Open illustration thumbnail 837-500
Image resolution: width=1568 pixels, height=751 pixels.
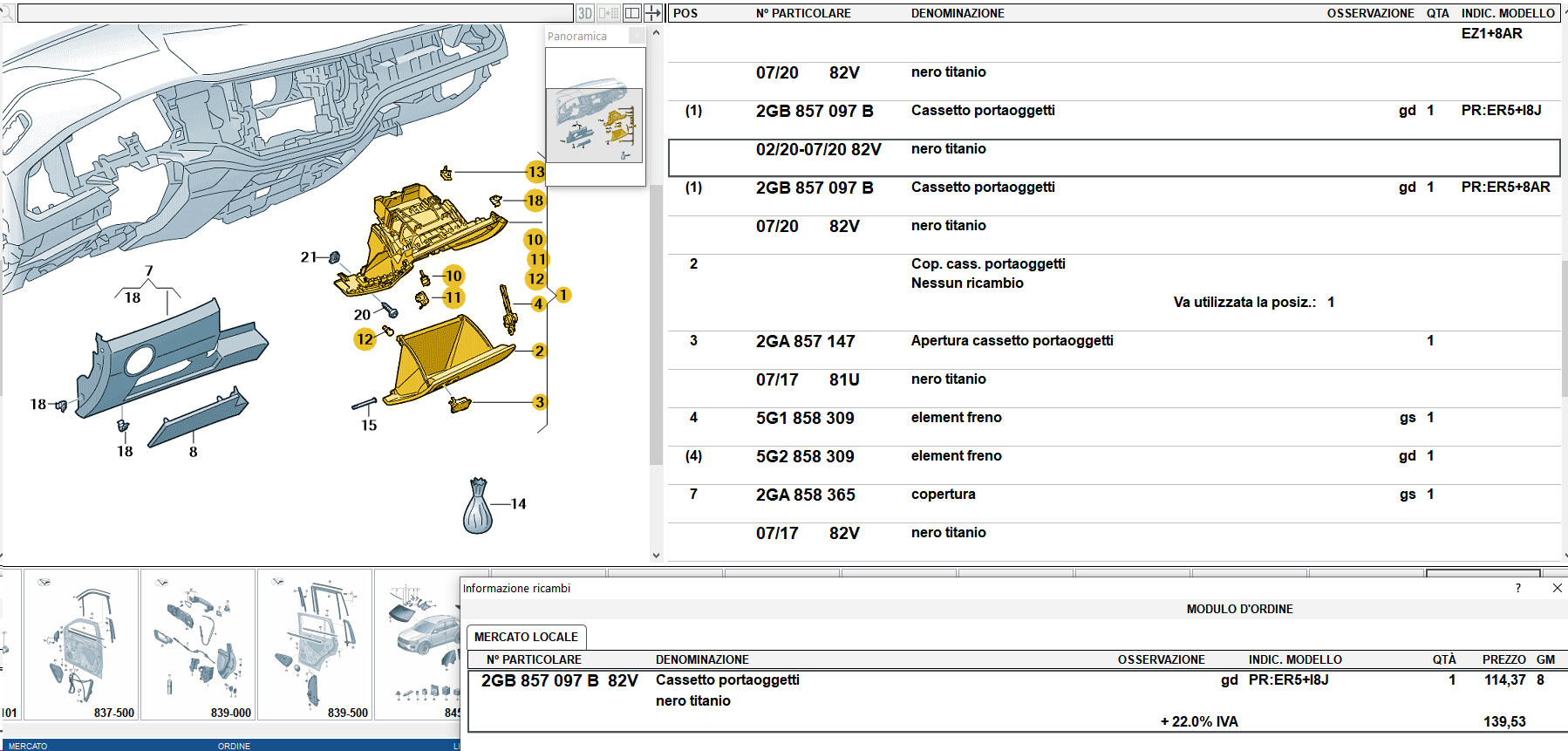click(x=81, y=645)
